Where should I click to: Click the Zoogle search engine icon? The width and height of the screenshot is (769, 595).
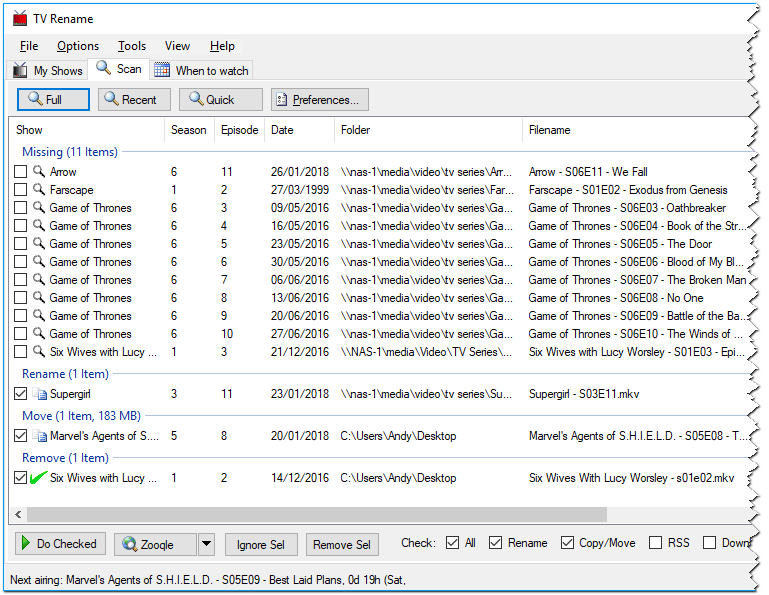[x=129, y=544]
